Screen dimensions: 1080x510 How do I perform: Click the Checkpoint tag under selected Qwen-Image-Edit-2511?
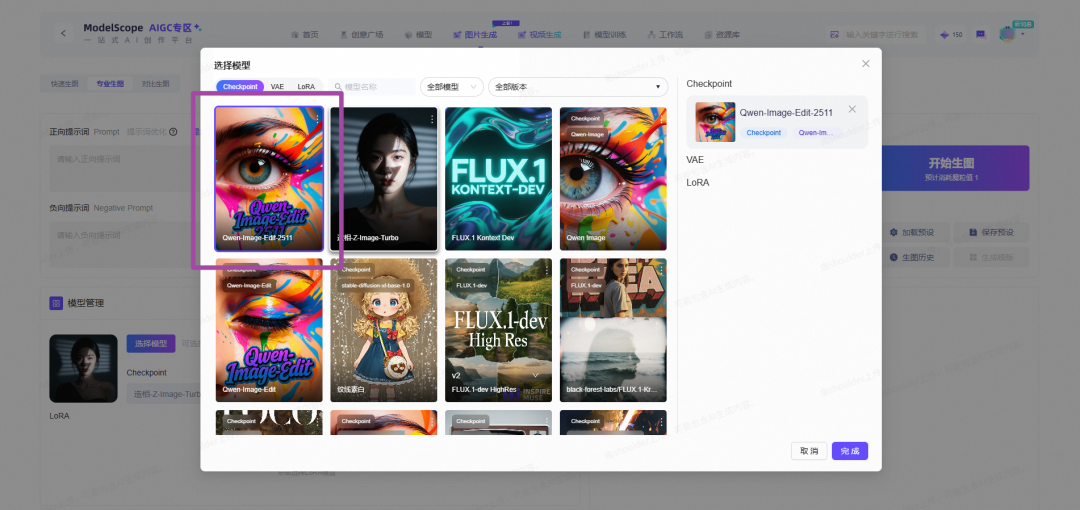click(x=764, y=132)
